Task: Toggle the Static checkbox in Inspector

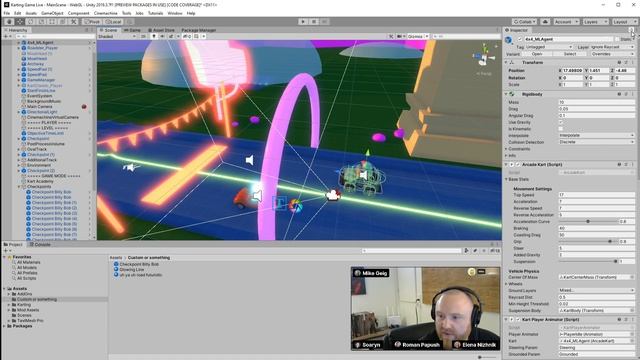Action: (618, 39)
